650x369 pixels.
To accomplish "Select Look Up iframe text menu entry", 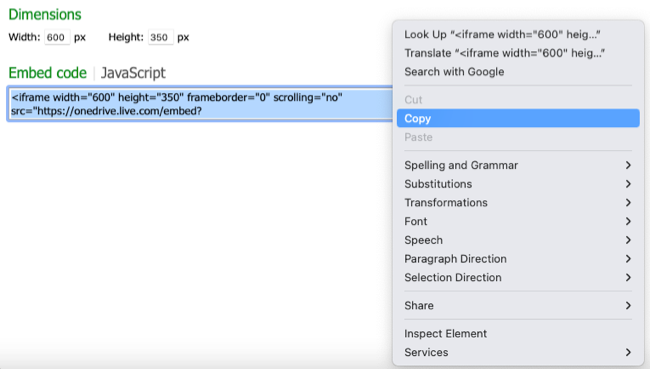I will coord(518,34).
